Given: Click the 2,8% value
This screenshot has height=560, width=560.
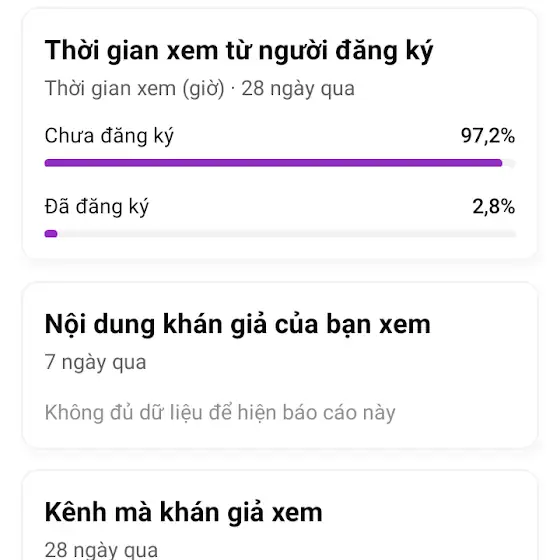Looking at the screenshot, I should 494,206.
